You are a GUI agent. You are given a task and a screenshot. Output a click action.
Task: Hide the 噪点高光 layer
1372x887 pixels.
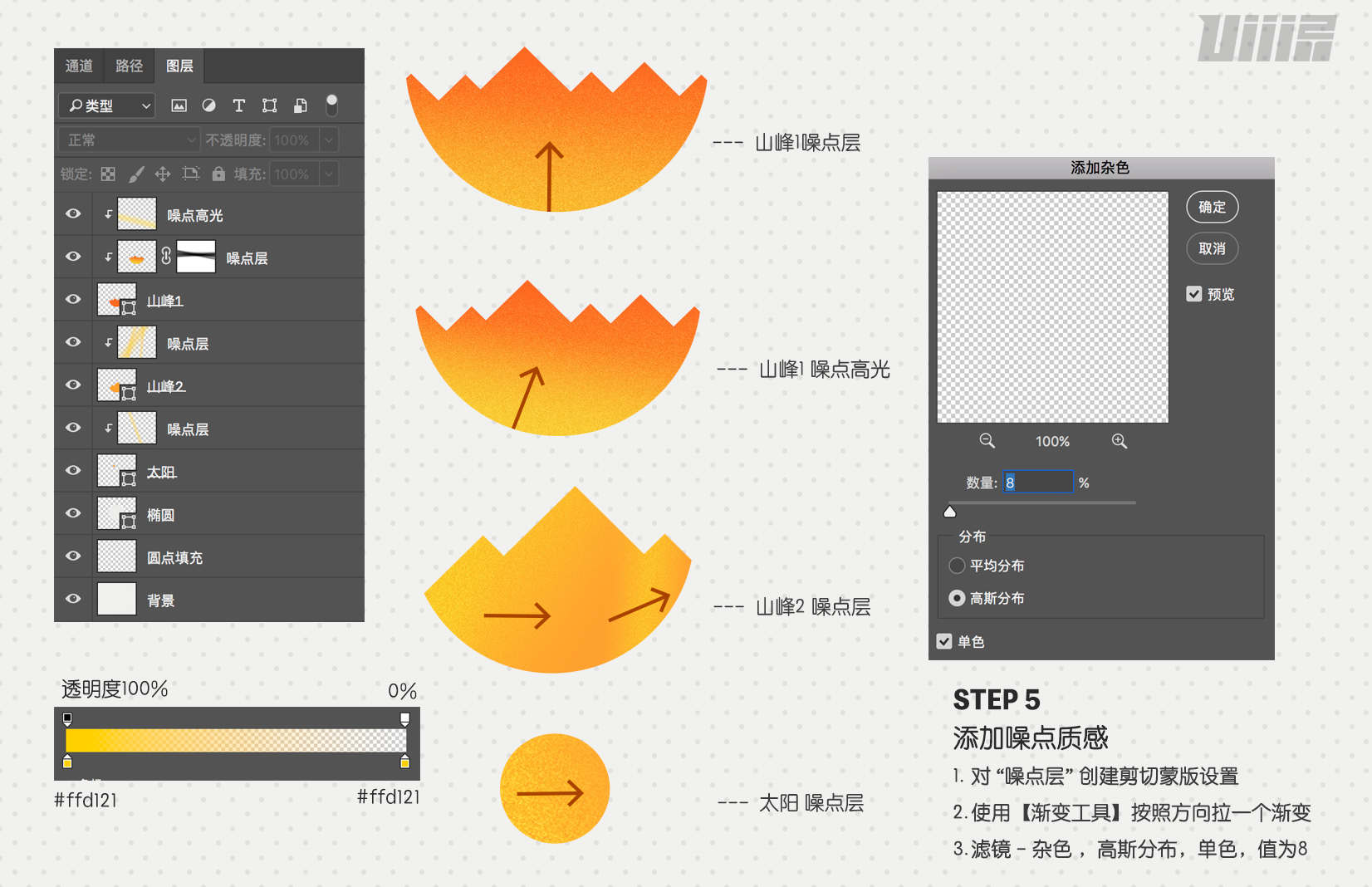[x=73, y=214]
